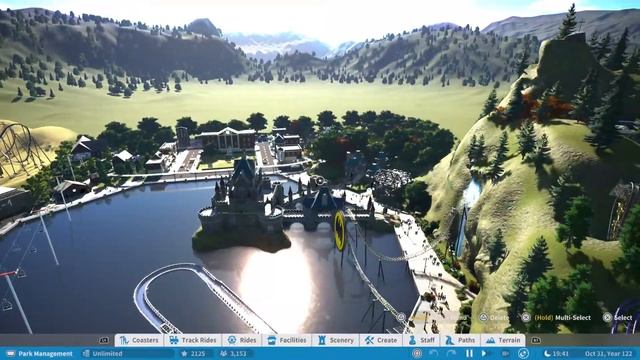640x360 pixels.
Task: Open the Facilities tab
Action: (x=287, y=340)
